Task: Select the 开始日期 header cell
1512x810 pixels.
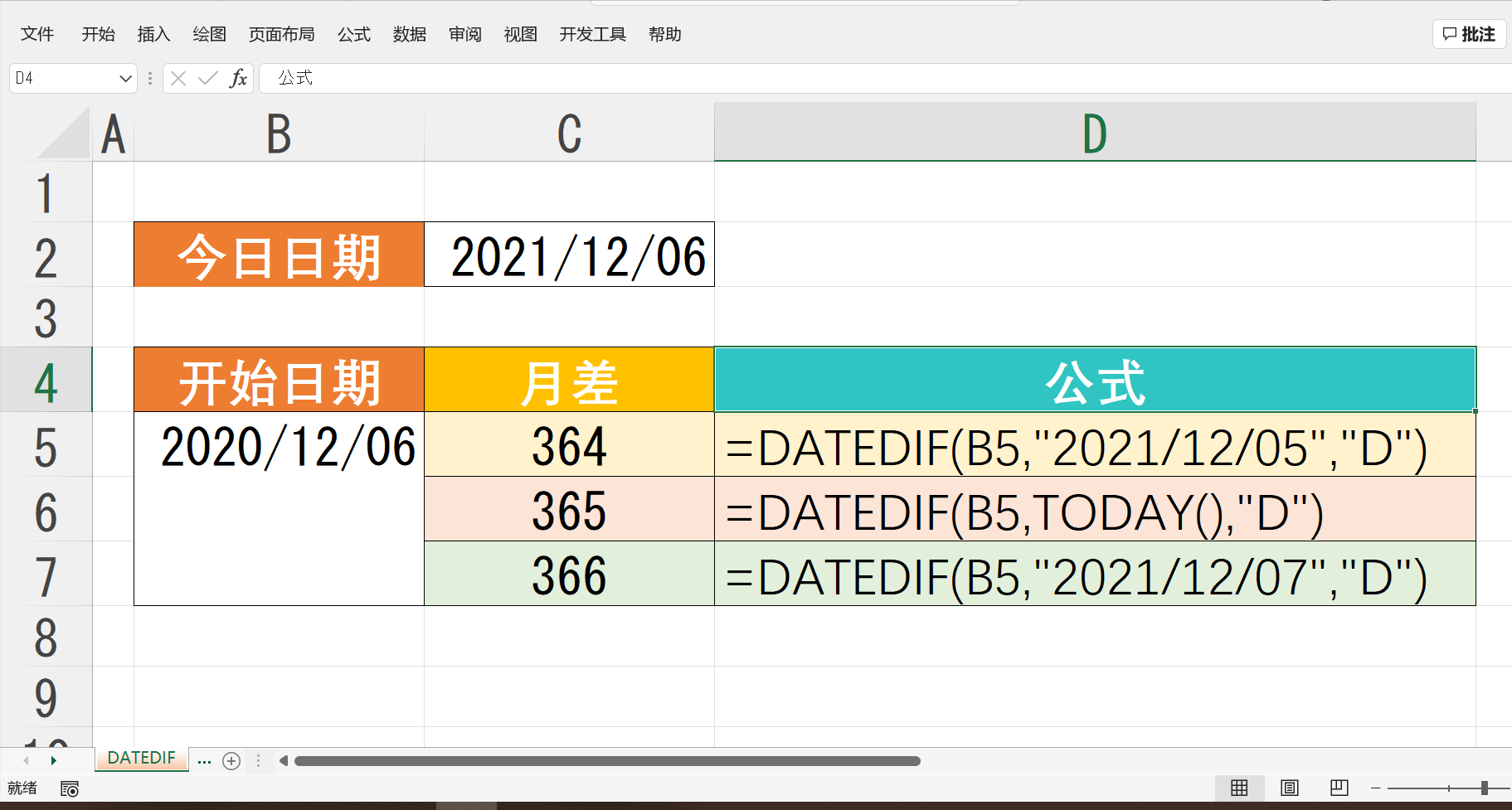Action: tap(279, 380)
